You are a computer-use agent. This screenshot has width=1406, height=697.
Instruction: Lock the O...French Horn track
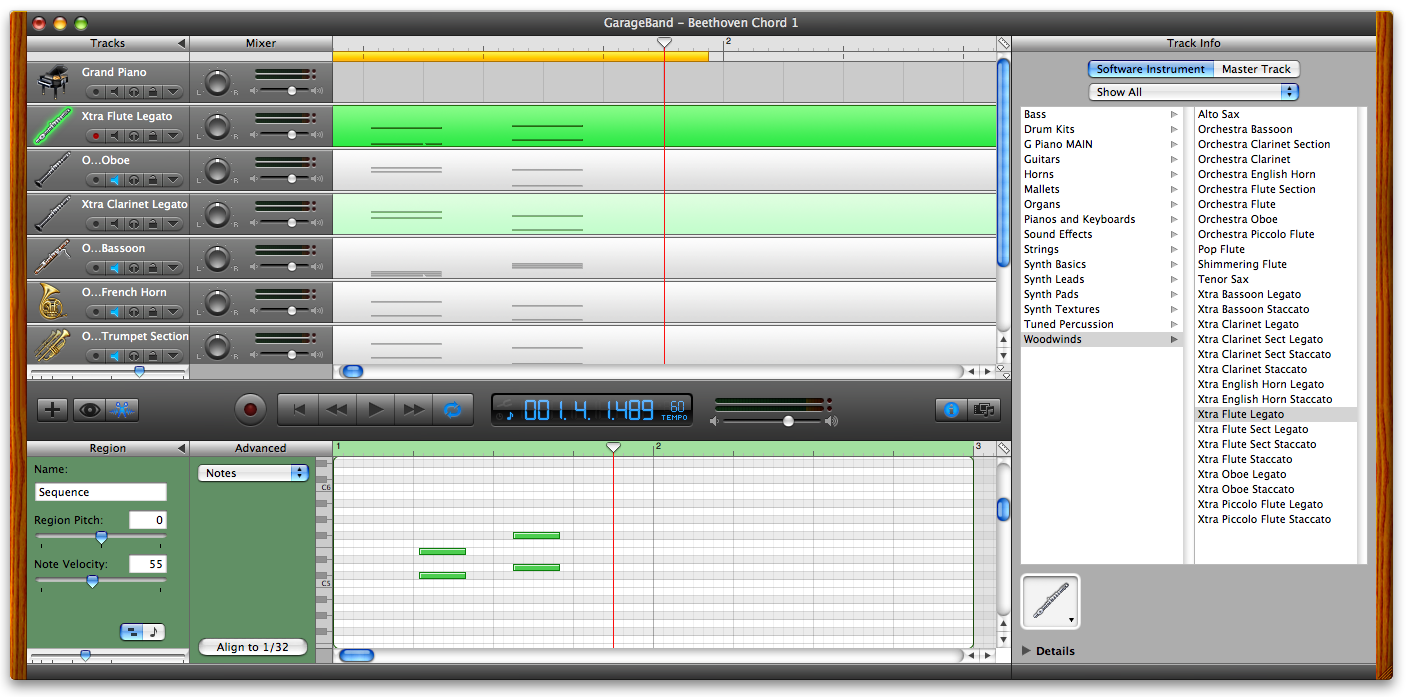point(152,312)
